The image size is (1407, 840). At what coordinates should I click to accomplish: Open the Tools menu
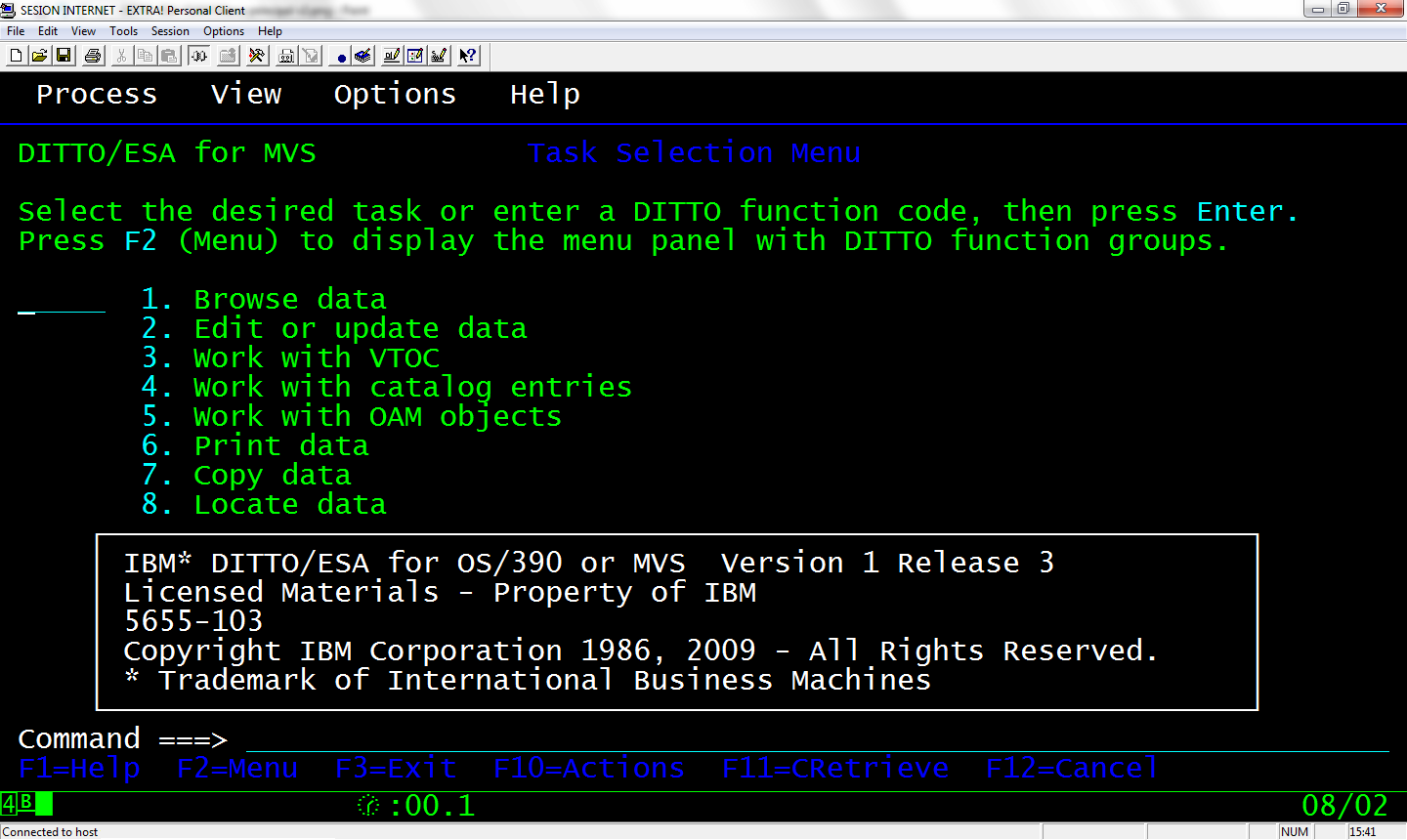(x=123, y=30)
